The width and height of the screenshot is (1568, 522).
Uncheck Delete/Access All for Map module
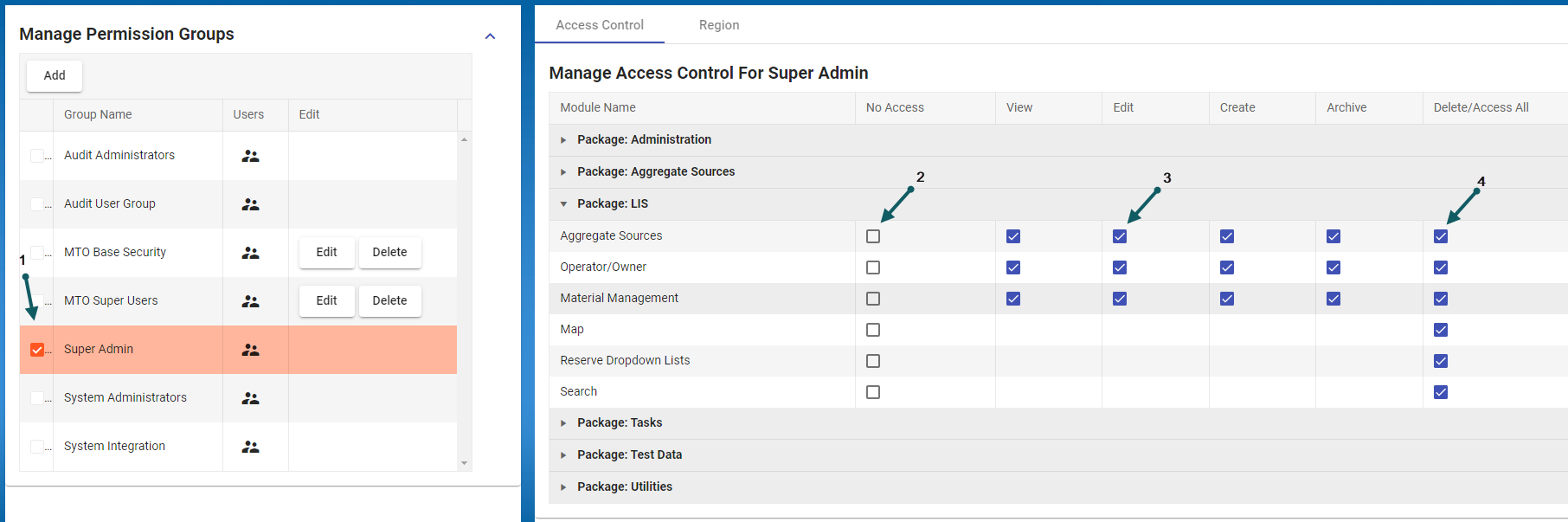1441,330
